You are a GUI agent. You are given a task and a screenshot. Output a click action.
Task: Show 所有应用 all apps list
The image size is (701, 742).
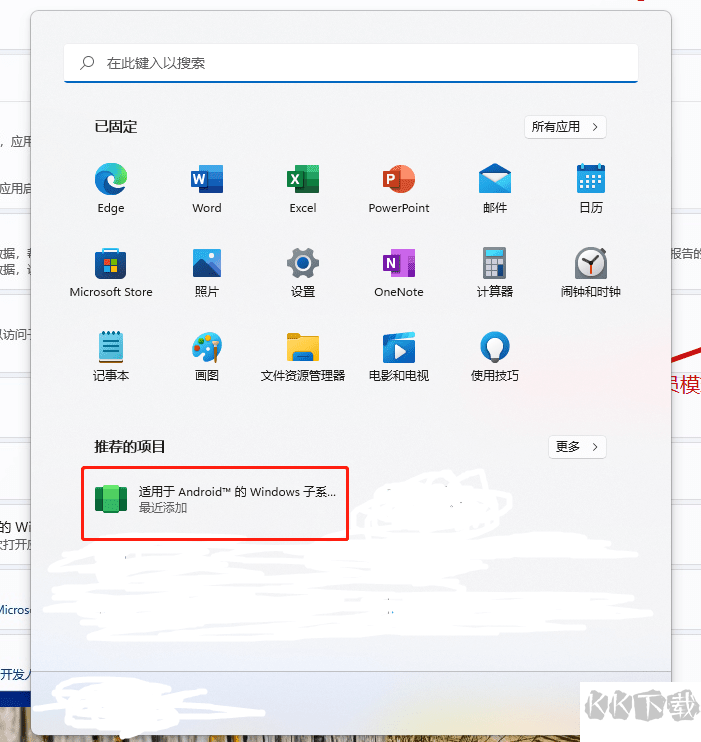tap(565, 127)
